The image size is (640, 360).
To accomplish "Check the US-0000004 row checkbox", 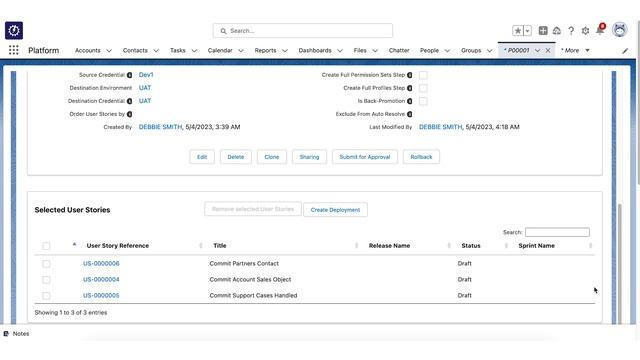I will click(x=46, y=280).
